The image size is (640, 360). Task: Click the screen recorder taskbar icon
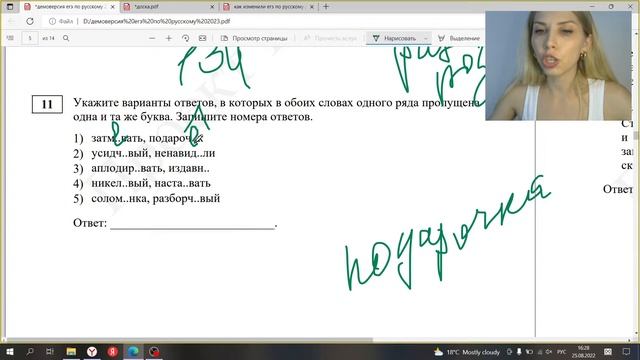click(x=154, y=351)
